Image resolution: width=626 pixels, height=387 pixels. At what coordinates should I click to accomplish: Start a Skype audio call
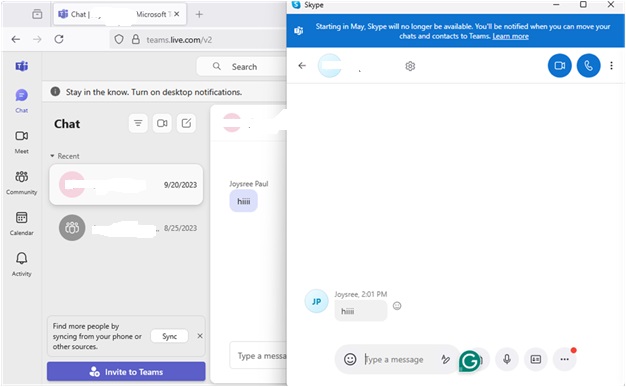point(588,65)
